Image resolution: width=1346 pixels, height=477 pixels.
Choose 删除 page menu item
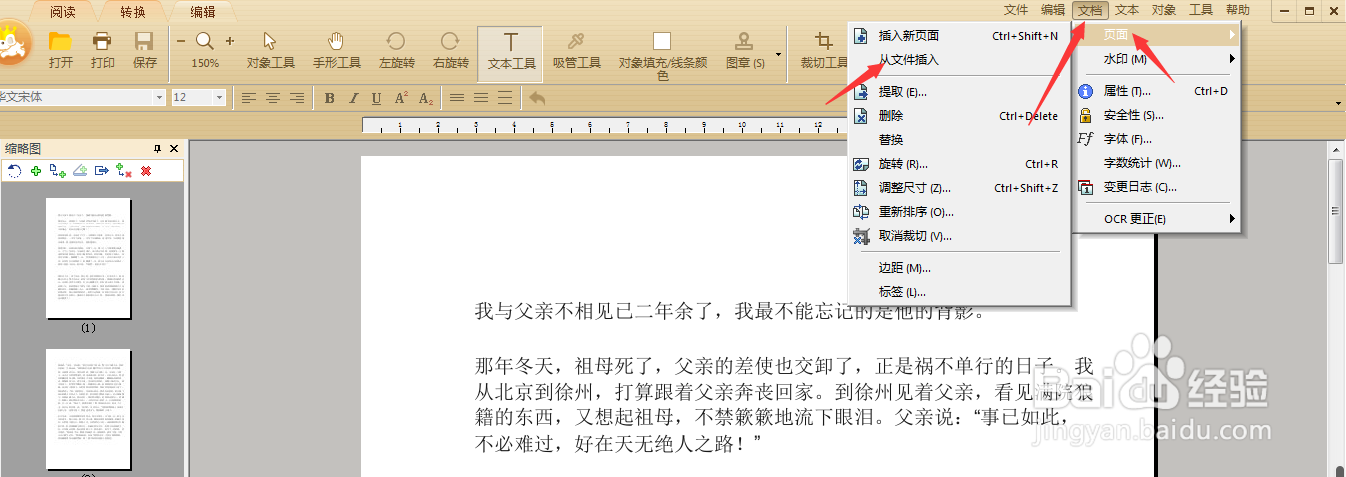(x=959, y=116)
